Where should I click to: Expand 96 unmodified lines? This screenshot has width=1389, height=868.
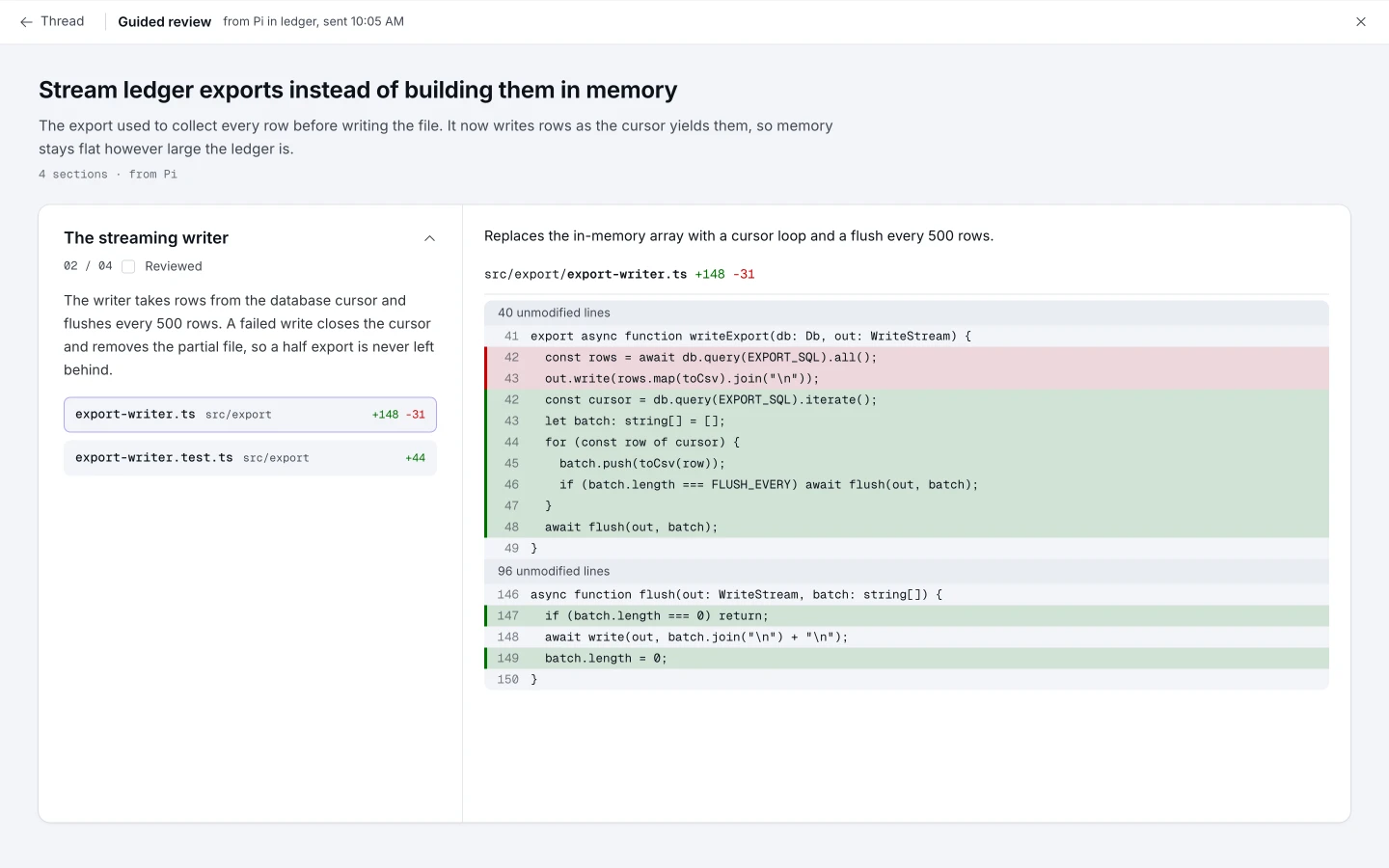pyautogui.click(x=907, y=571)
